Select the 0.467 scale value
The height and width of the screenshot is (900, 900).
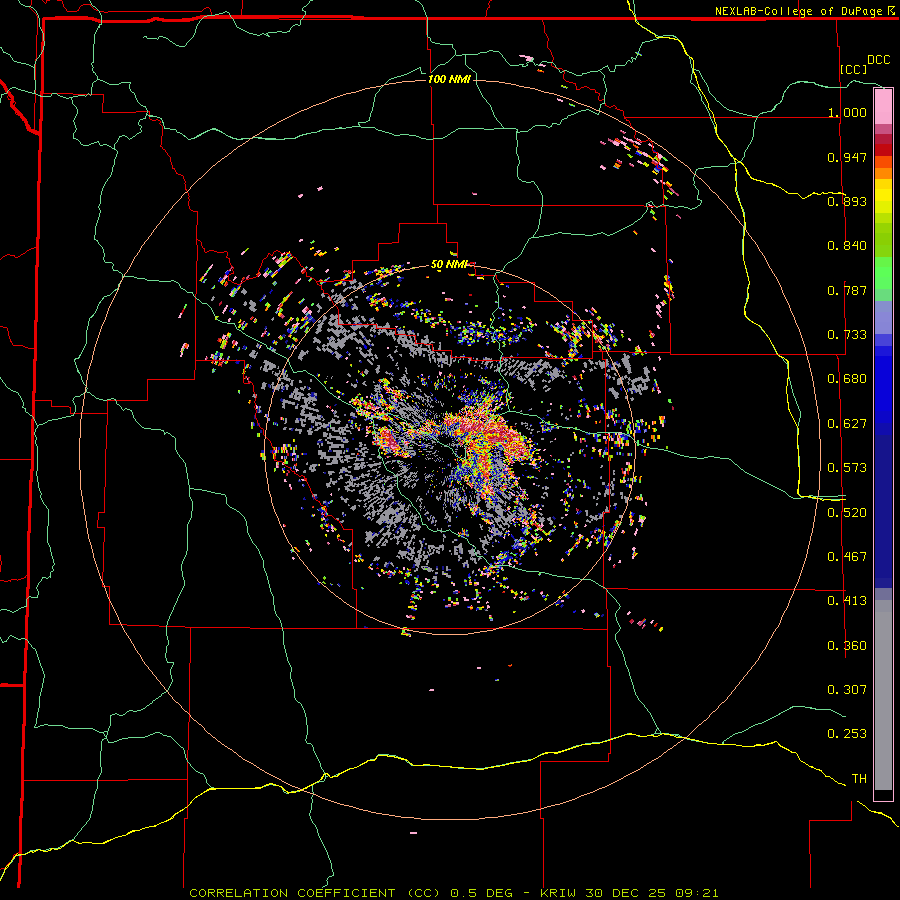847,556
